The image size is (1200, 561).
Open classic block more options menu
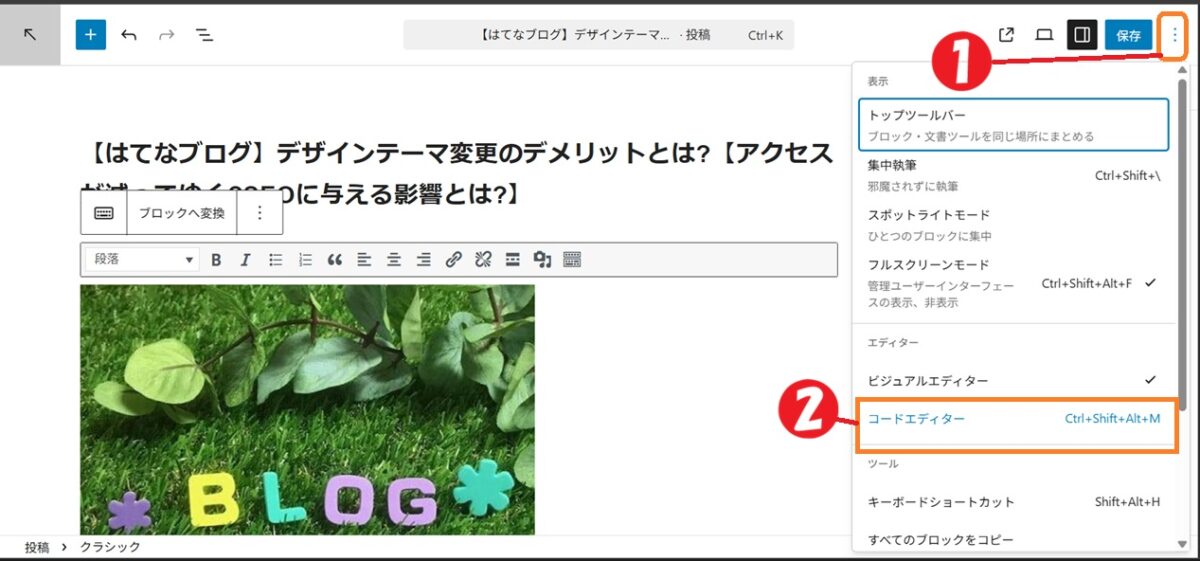259,213
